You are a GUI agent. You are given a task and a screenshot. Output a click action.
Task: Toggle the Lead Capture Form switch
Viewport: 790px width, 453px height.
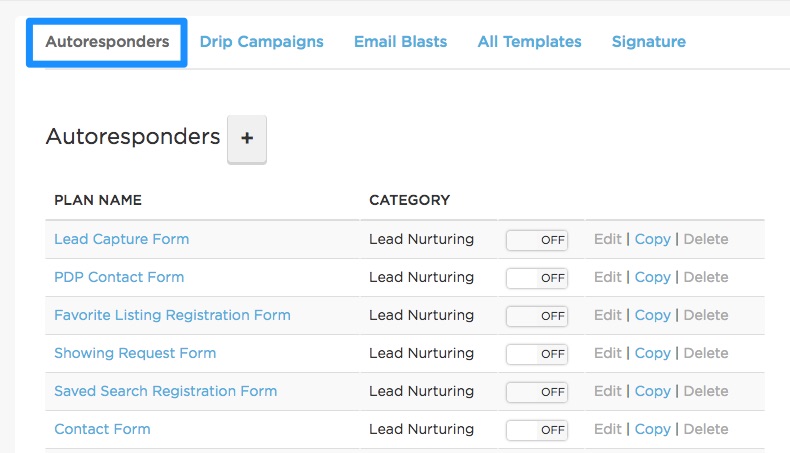(537, 240)
